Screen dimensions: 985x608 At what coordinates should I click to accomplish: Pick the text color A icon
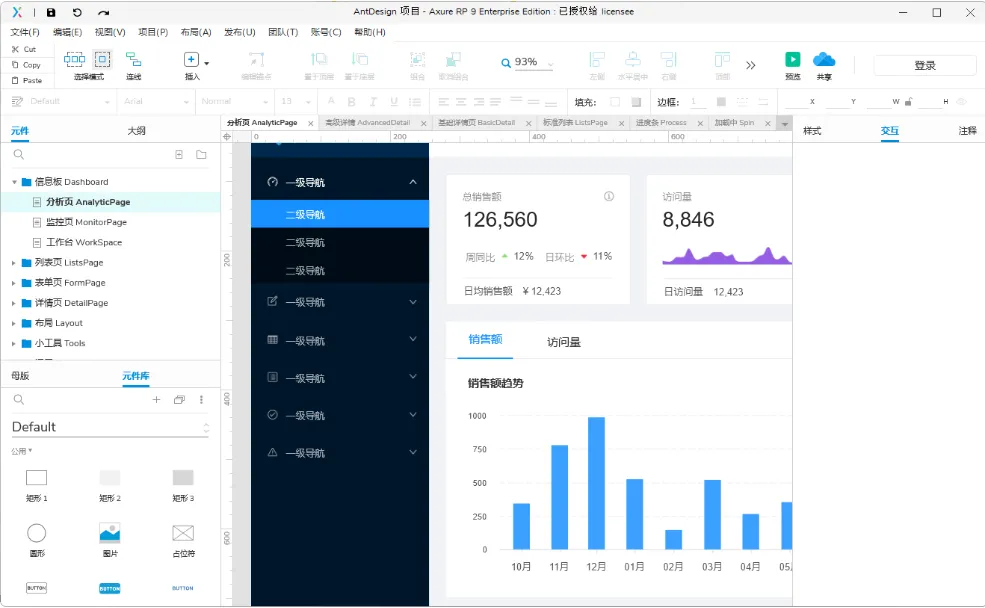tap(331, 101)
